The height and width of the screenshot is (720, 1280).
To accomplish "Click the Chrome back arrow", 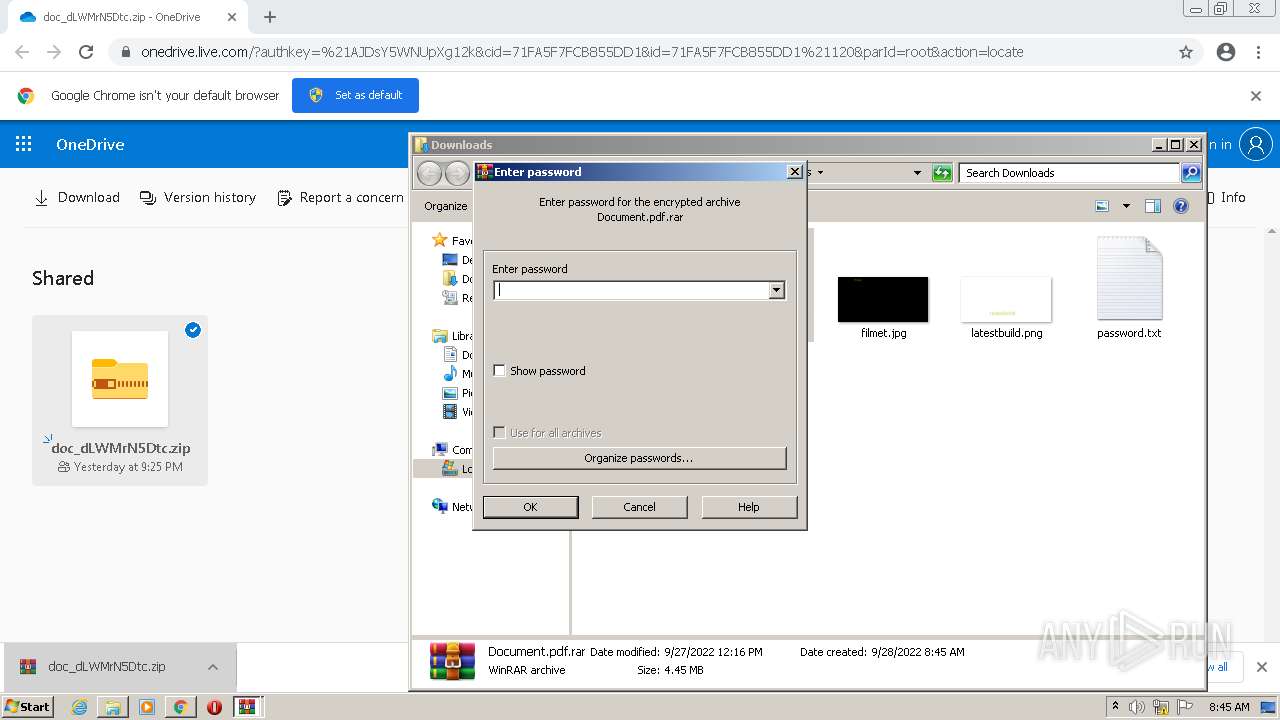I will coord(22,52).
